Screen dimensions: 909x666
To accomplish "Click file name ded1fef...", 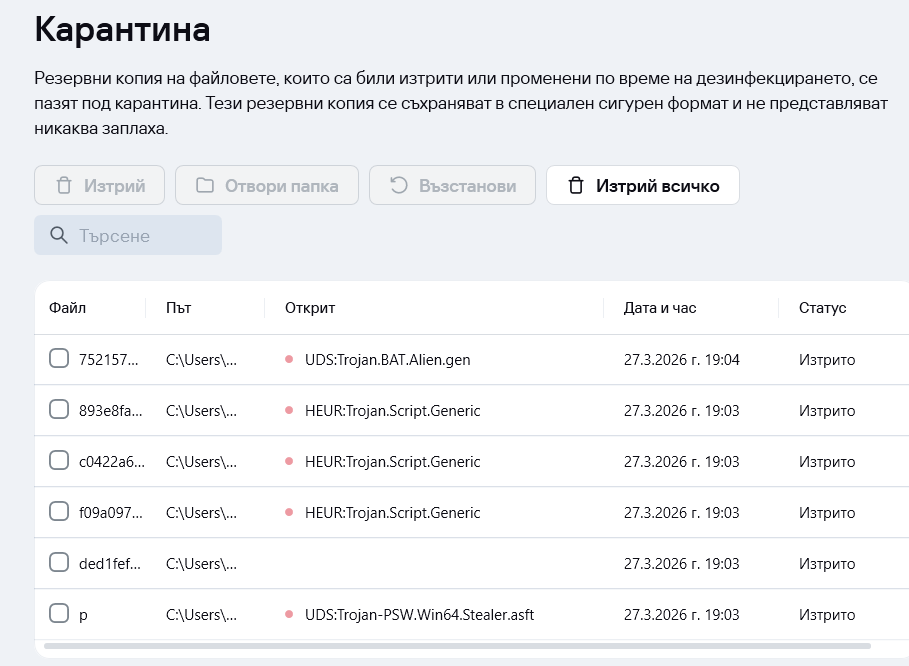I will click(x=110, y=564).
